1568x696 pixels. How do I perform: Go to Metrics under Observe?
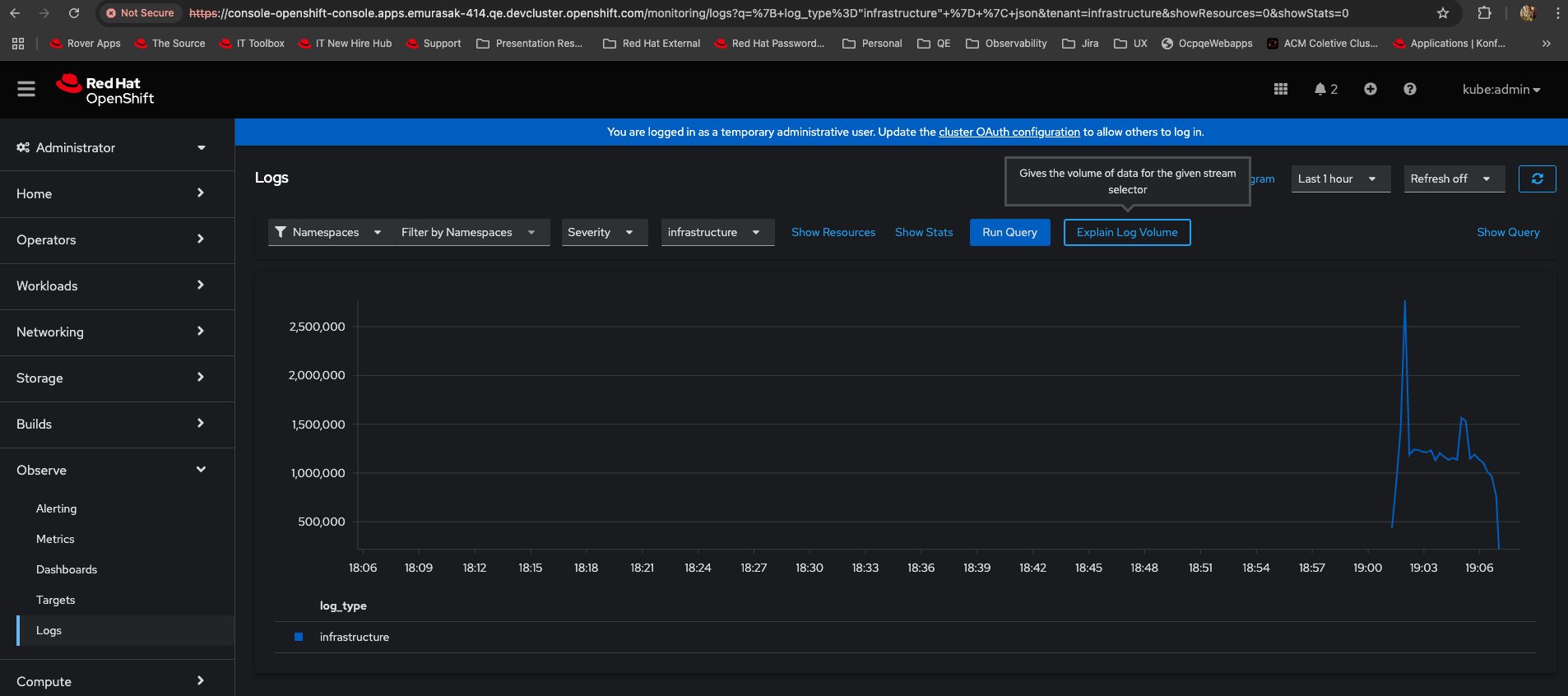pos(55,539)
